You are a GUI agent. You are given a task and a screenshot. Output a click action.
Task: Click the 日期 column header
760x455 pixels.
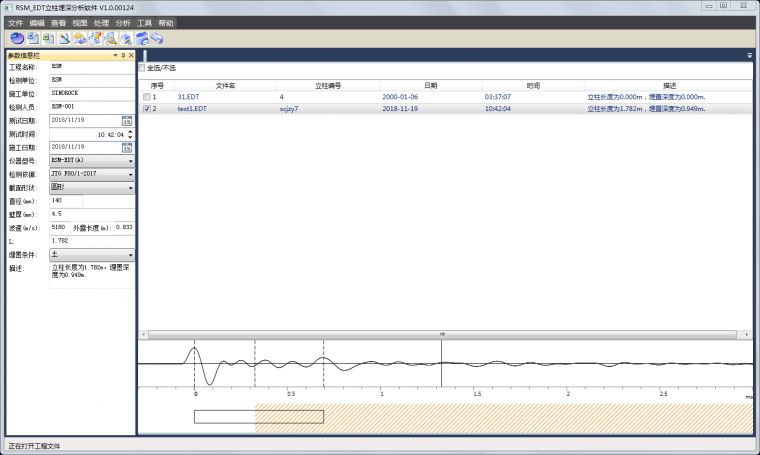[430, 85]
